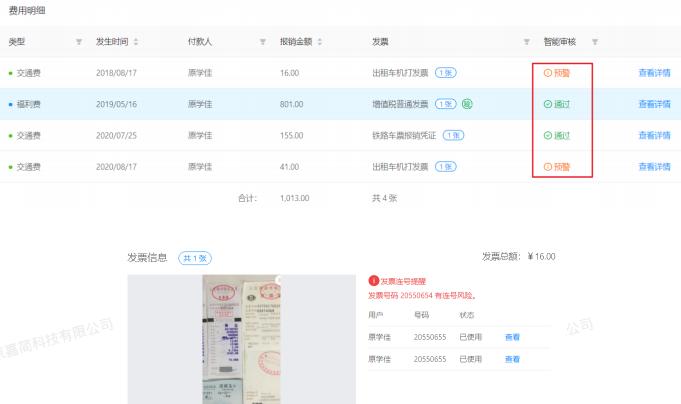Select the 福利费 expense type cell

[x=29, y=104]
